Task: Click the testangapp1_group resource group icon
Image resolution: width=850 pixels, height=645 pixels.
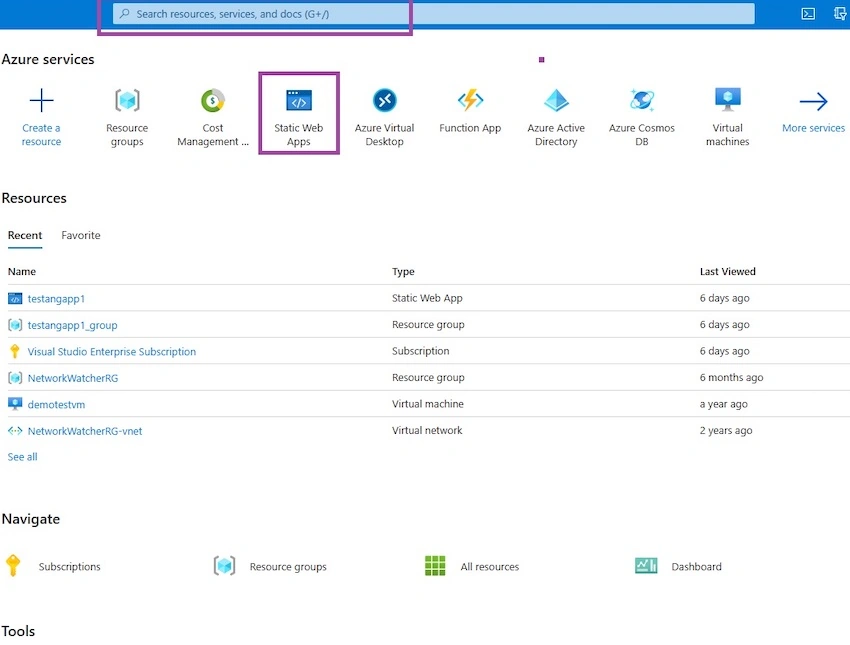Action: pos(15,325)
